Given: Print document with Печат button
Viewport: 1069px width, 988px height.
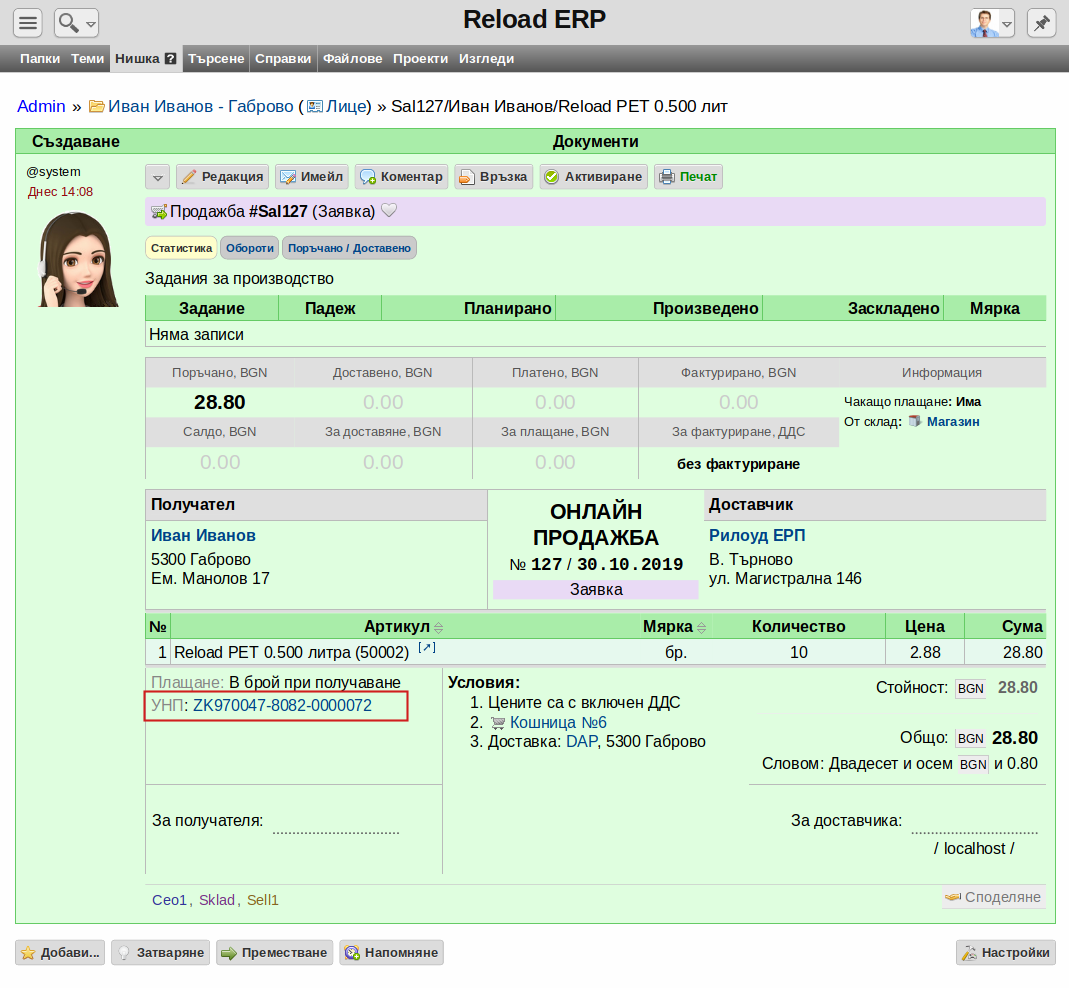Looking at the screenshot, I should 688,177.
